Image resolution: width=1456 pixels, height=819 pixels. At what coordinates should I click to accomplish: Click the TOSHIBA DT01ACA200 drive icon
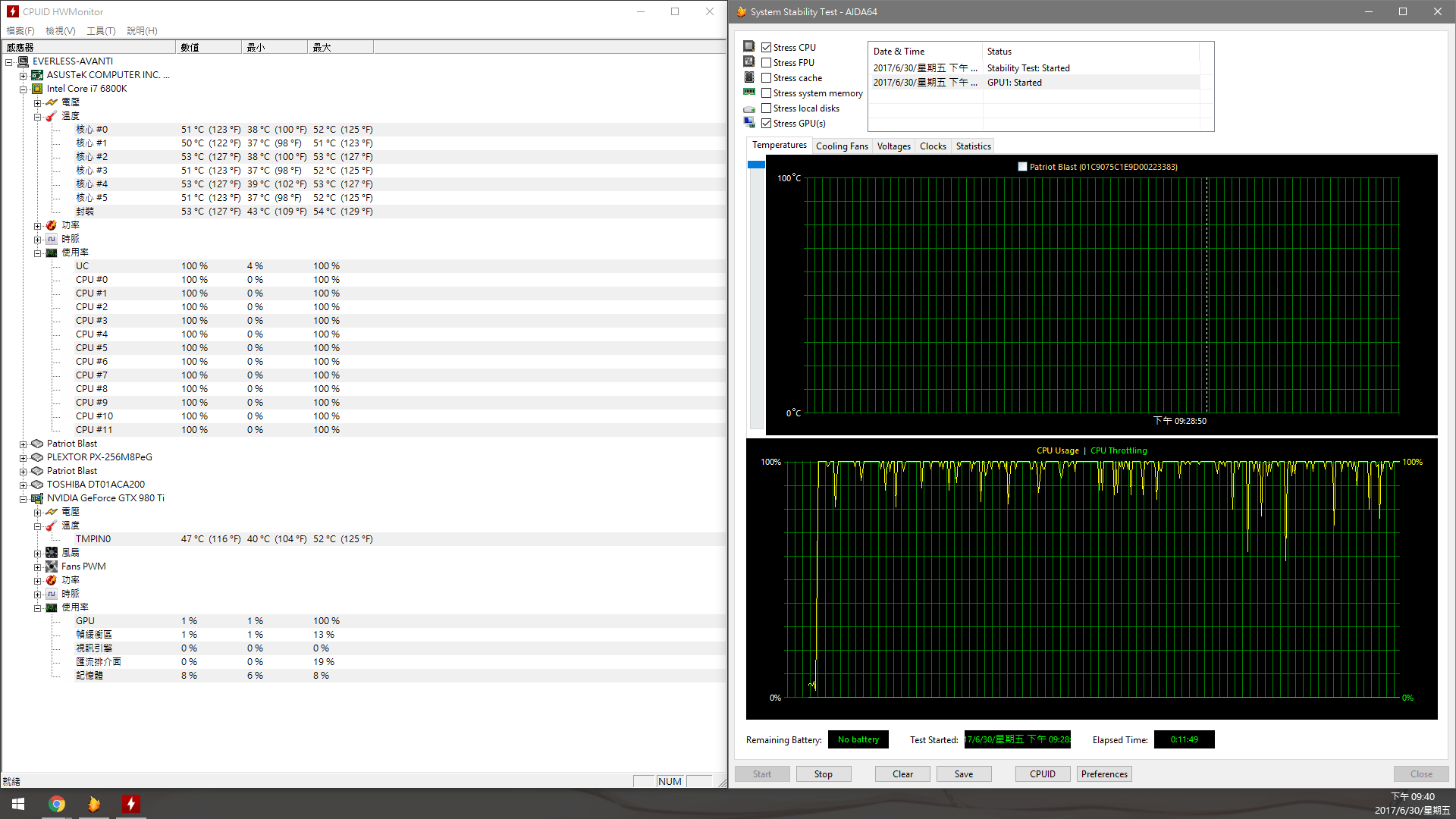click(37, 485)
